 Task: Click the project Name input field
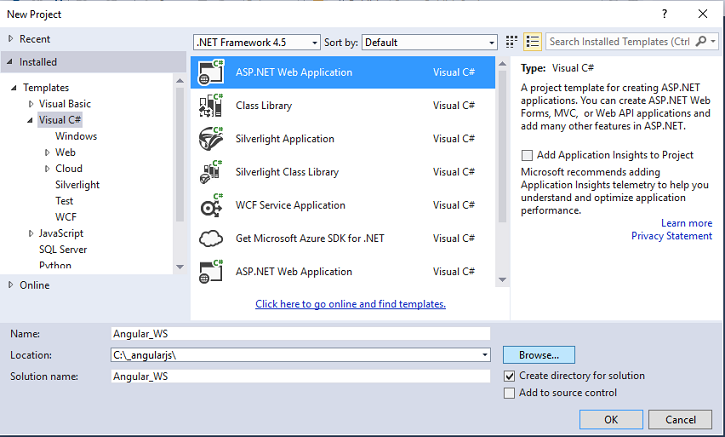(x=301, y=334)
